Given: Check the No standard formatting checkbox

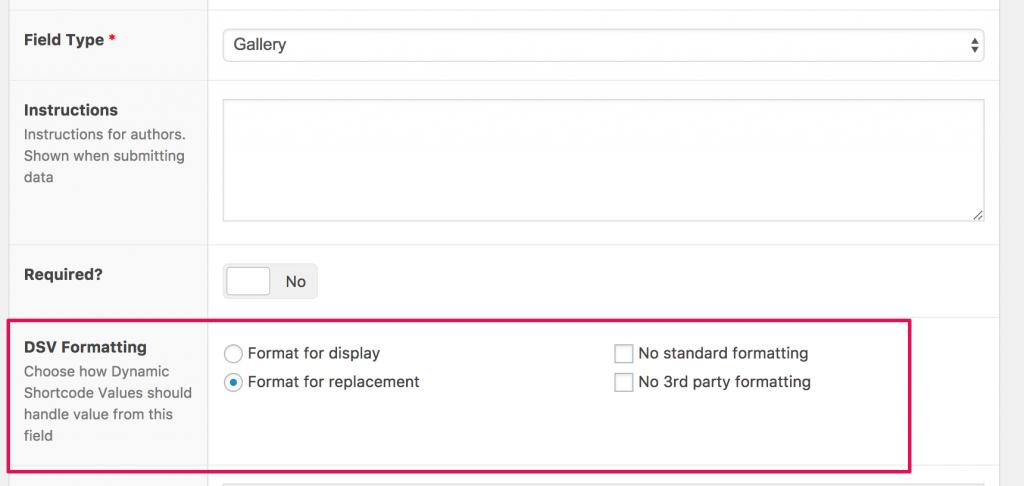Looking at the screenshot, I should pyautogui.click(x=624, y=354).
